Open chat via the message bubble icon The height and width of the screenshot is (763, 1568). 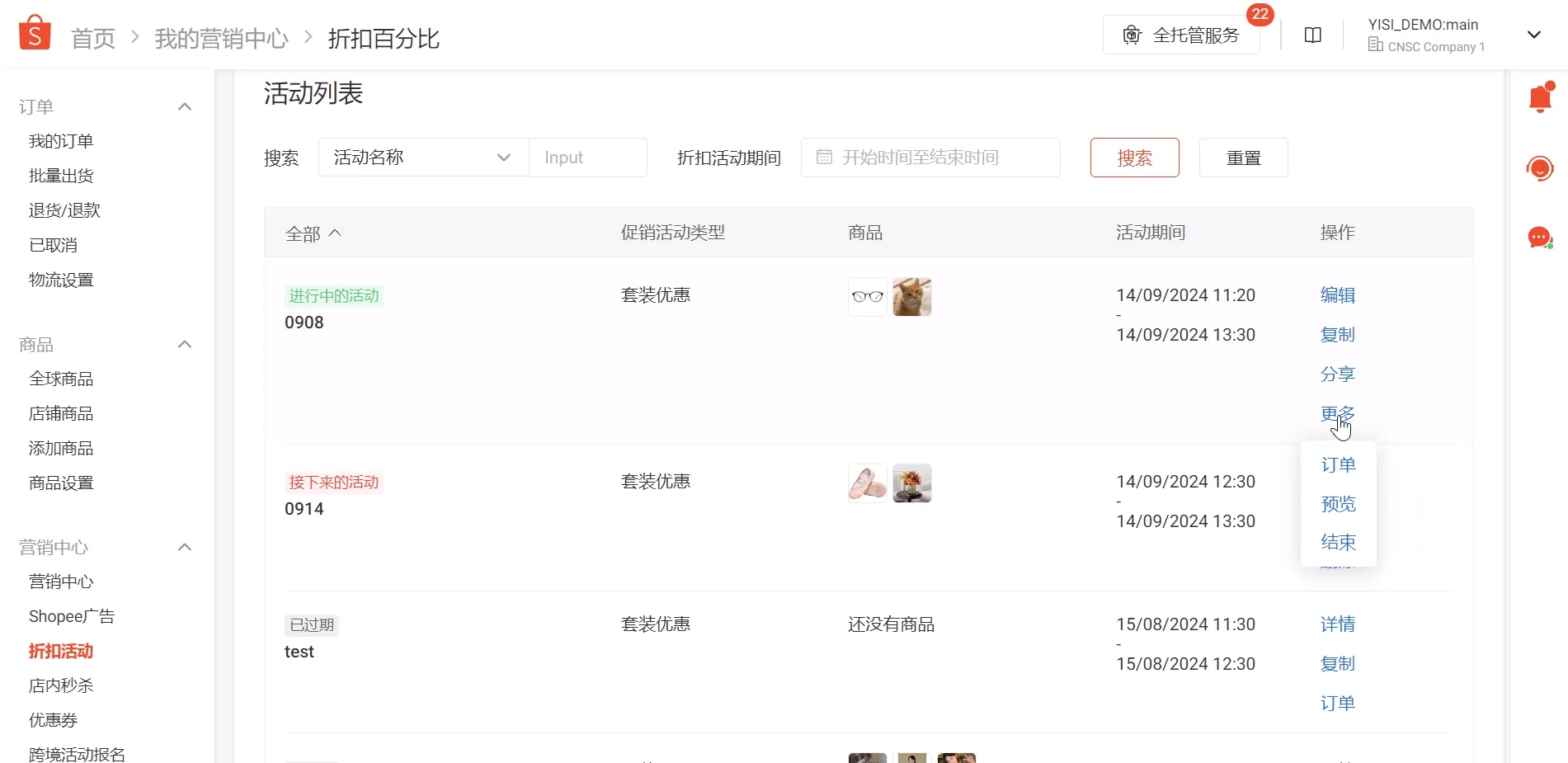1538,238
